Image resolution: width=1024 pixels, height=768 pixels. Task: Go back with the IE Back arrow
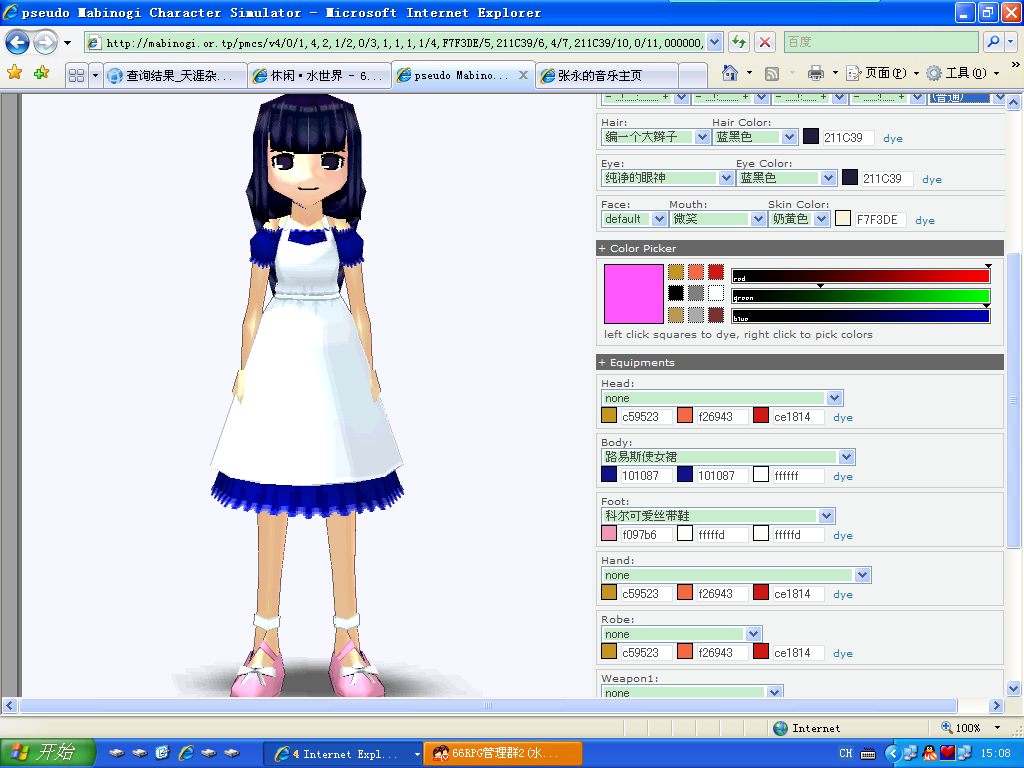(x=17, y=43)
